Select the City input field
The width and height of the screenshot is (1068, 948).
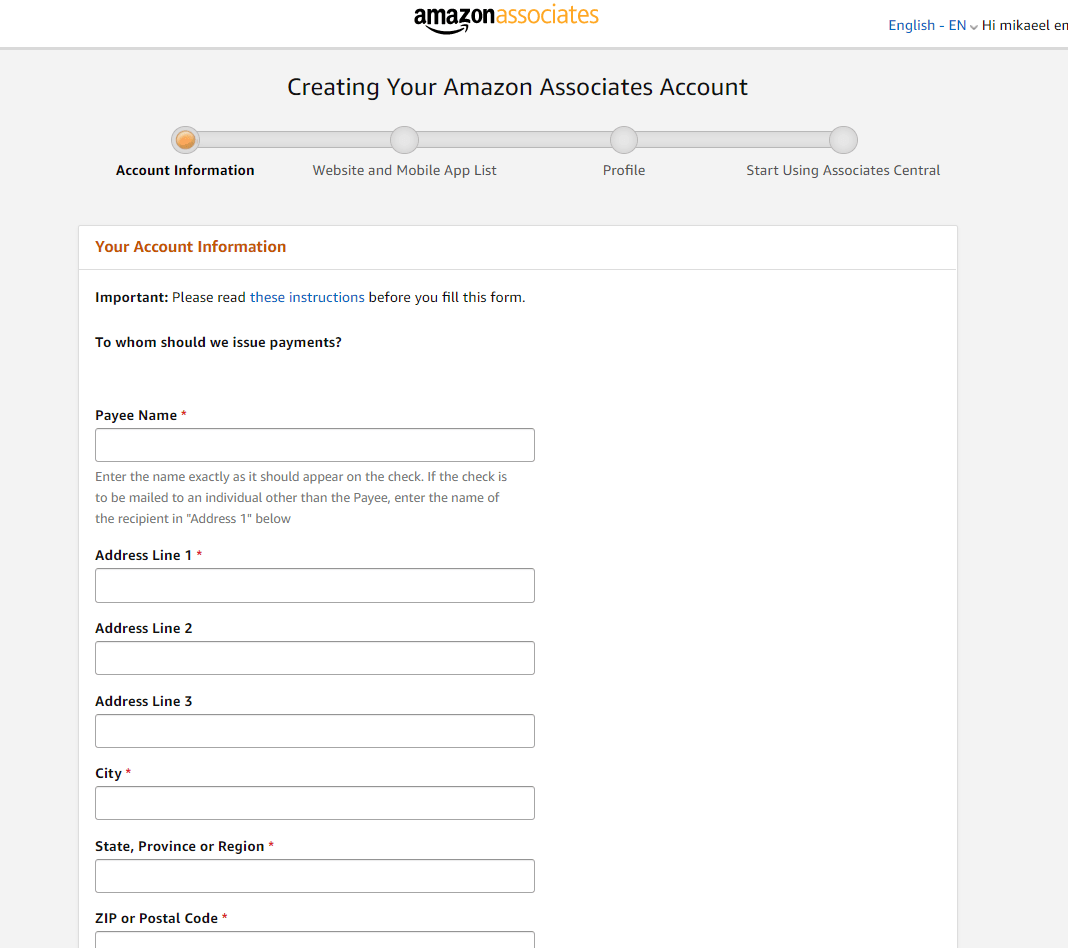click(314, 802)
